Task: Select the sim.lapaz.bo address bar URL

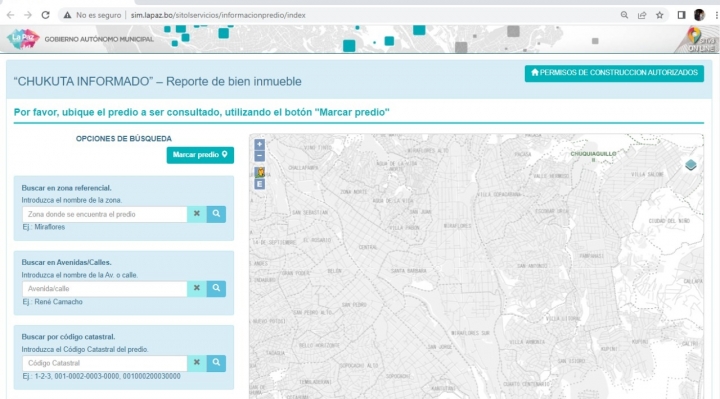Action: [218, 15]
